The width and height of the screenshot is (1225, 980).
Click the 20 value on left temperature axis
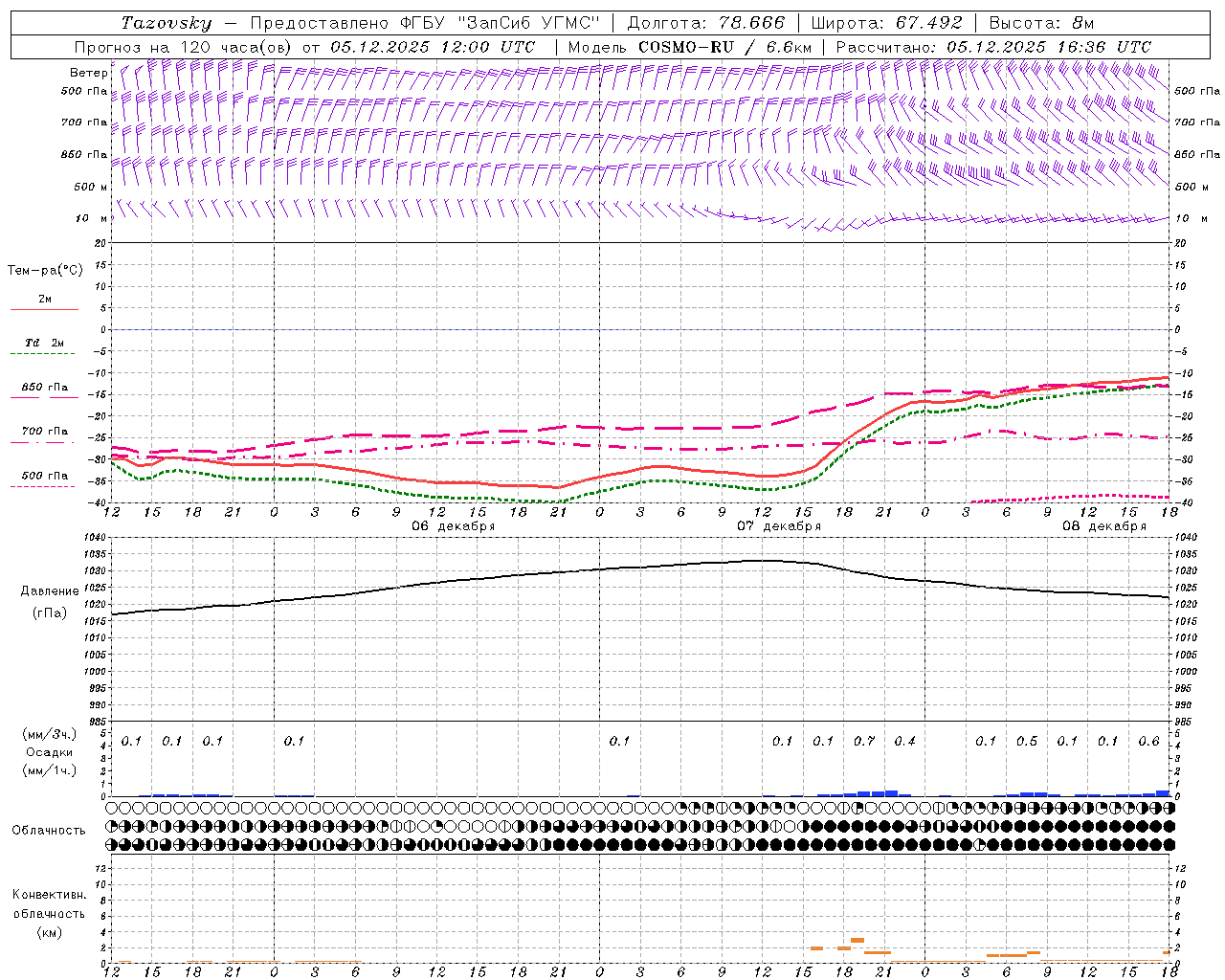(100, 243)
